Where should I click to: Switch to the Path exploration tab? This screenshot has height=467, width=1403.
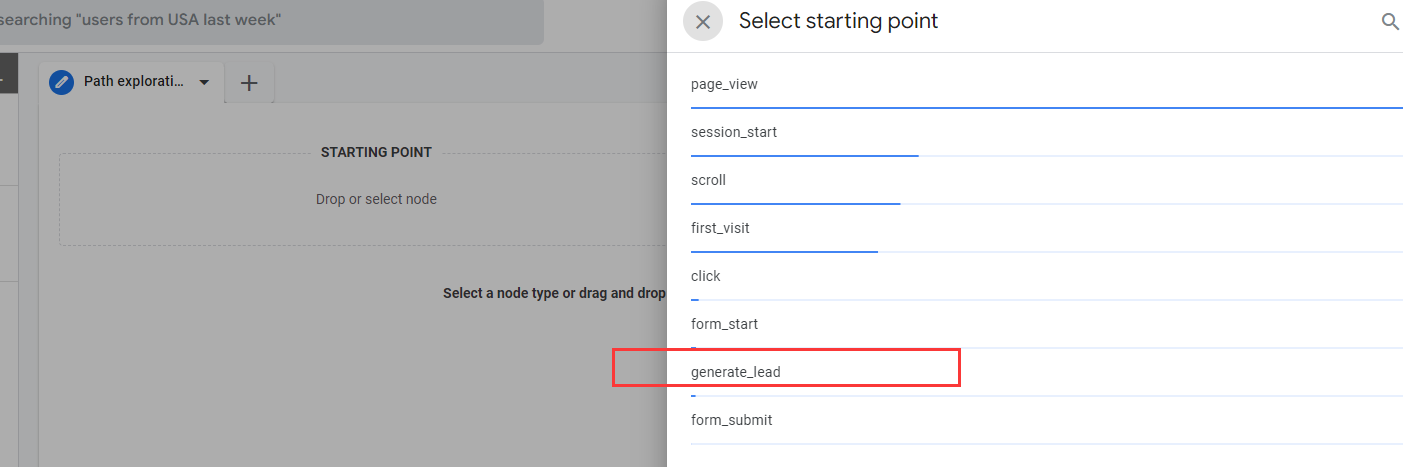134,82
